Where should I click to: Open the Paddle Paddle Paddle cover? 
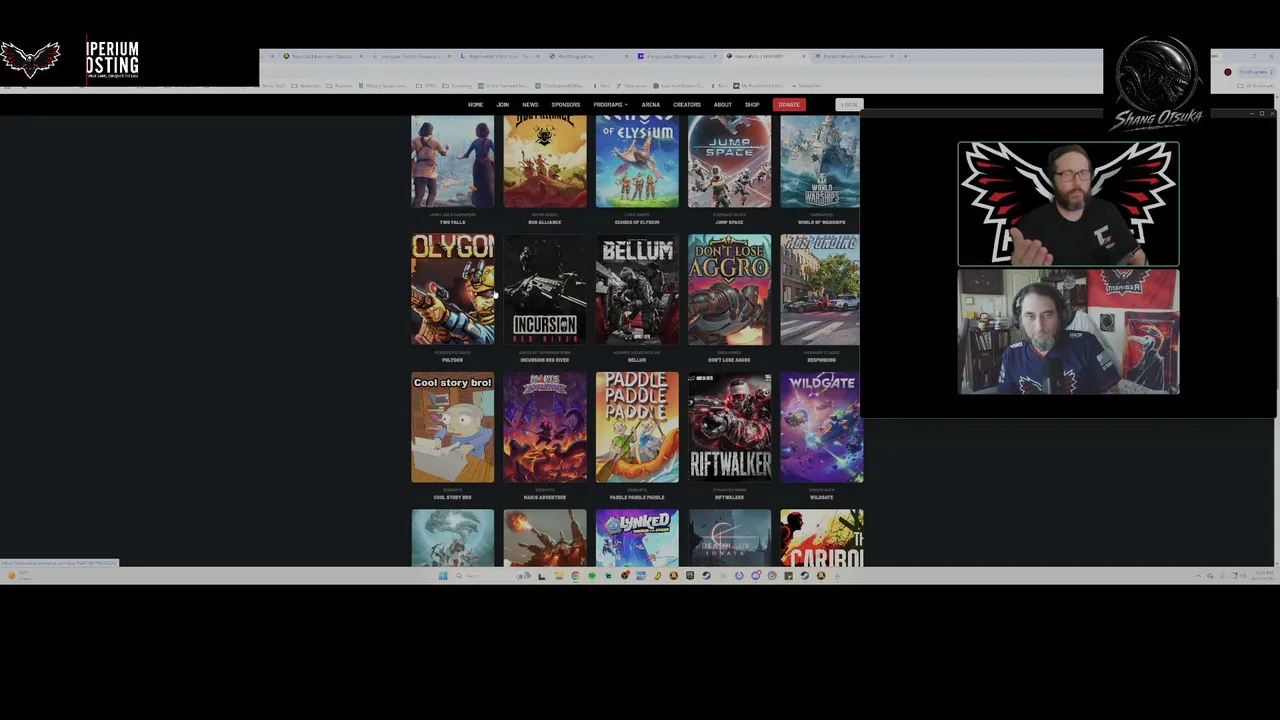pos(637,427)
